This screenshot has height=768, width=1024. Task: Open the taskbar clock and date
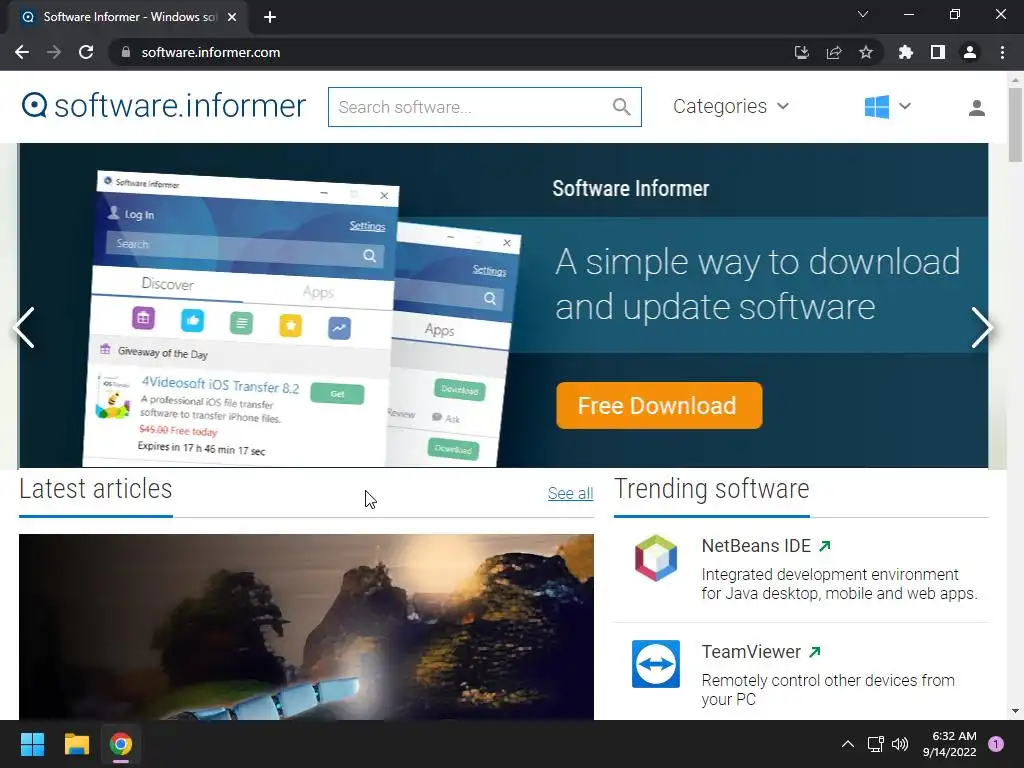pos(950,744)
